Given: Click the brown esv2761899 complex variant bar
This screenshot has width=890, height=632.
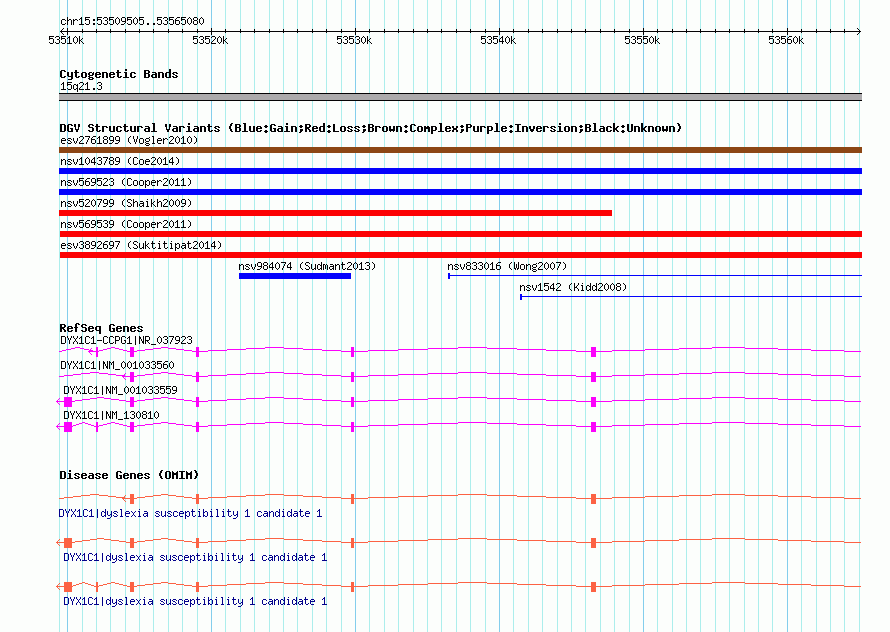Looking at the screenshot, I should [460, 150].
